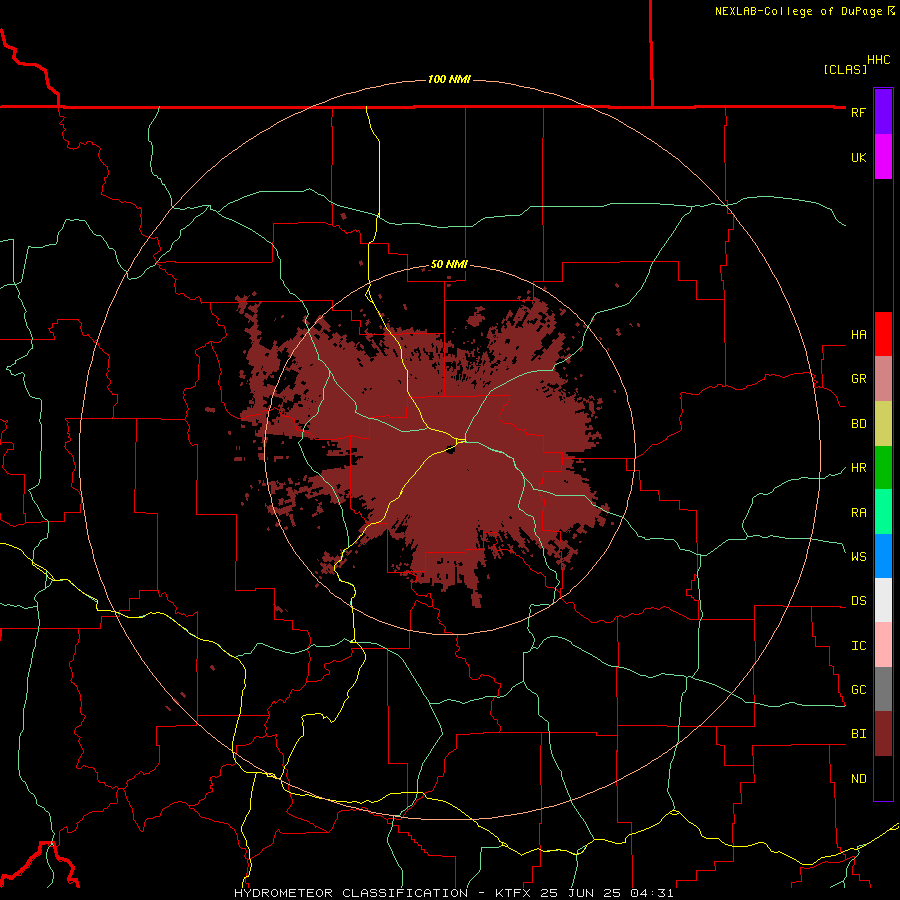Viewport: 900px width, 900px height.
Task: Click the RF purple legend swatch
Action: [883, 112]
